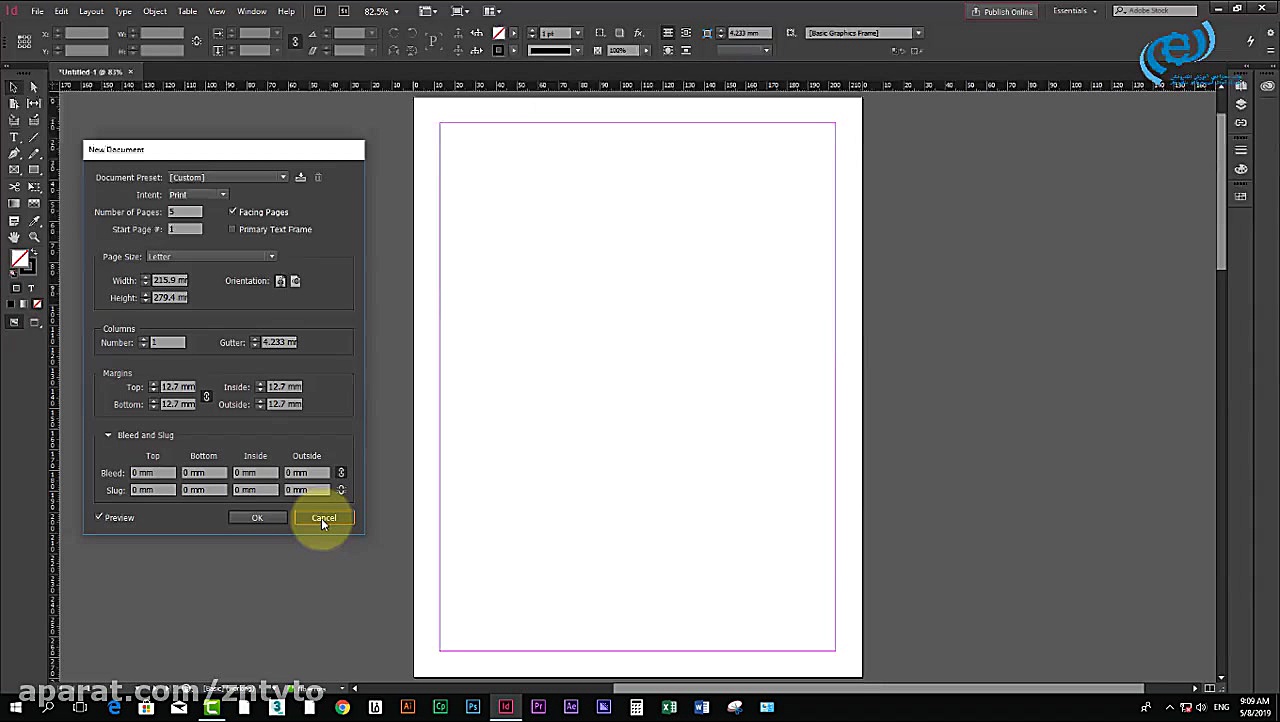Open the Window menu

tap(251, 11)
